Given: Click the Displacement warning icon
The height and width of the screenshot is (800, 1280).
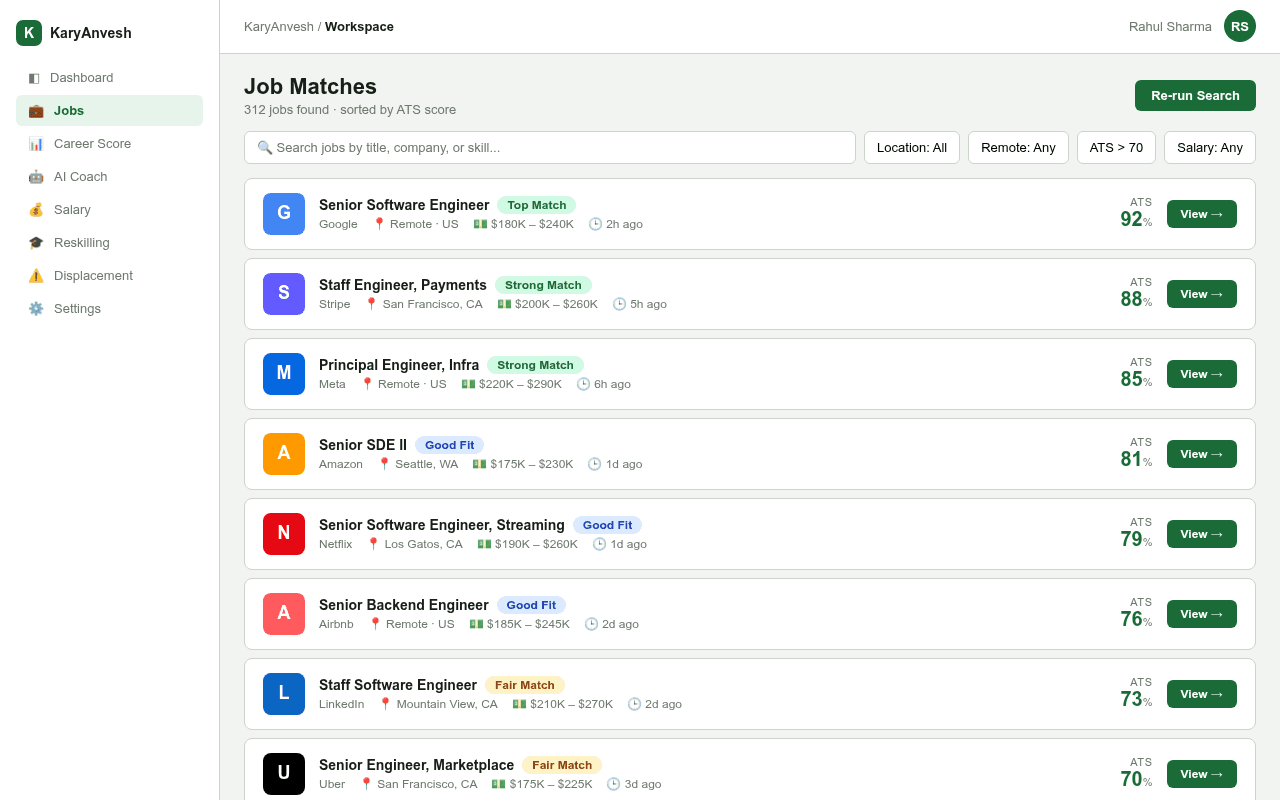Looking at the screenshot, I should click(x=36, y=276).
